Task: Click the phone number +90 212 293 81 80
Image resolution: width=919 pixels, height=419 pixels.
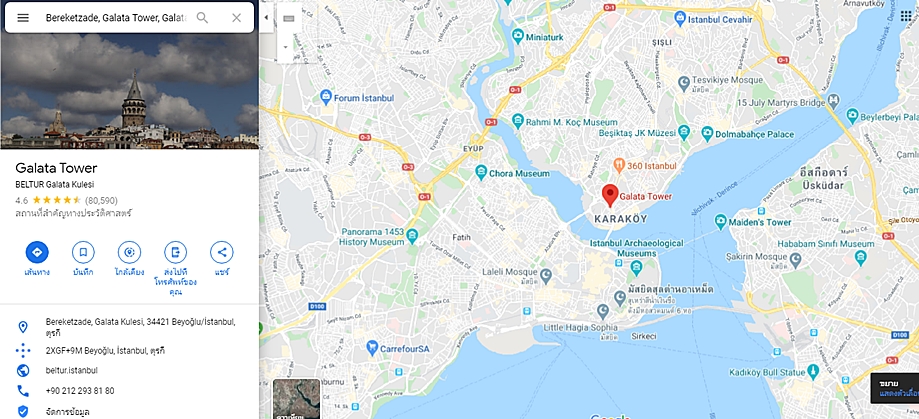Action: pos(80,391)
